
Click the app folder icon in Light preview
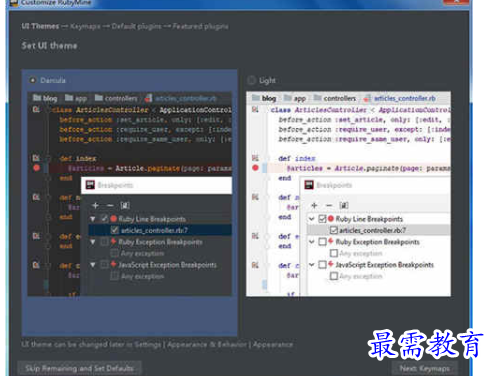tap(288, 98)
